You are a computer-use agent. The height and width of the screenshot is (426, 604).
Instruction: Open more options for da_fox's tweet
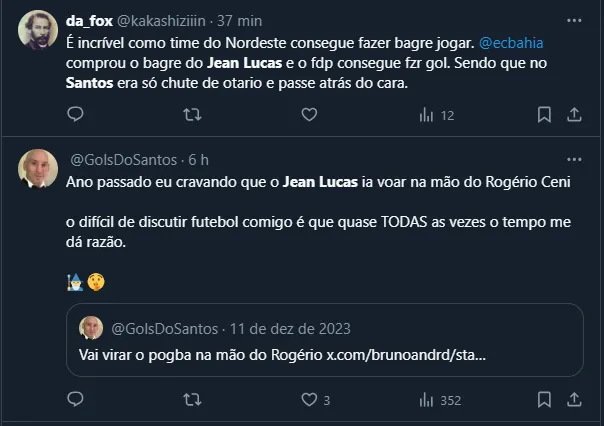(575, 19)
